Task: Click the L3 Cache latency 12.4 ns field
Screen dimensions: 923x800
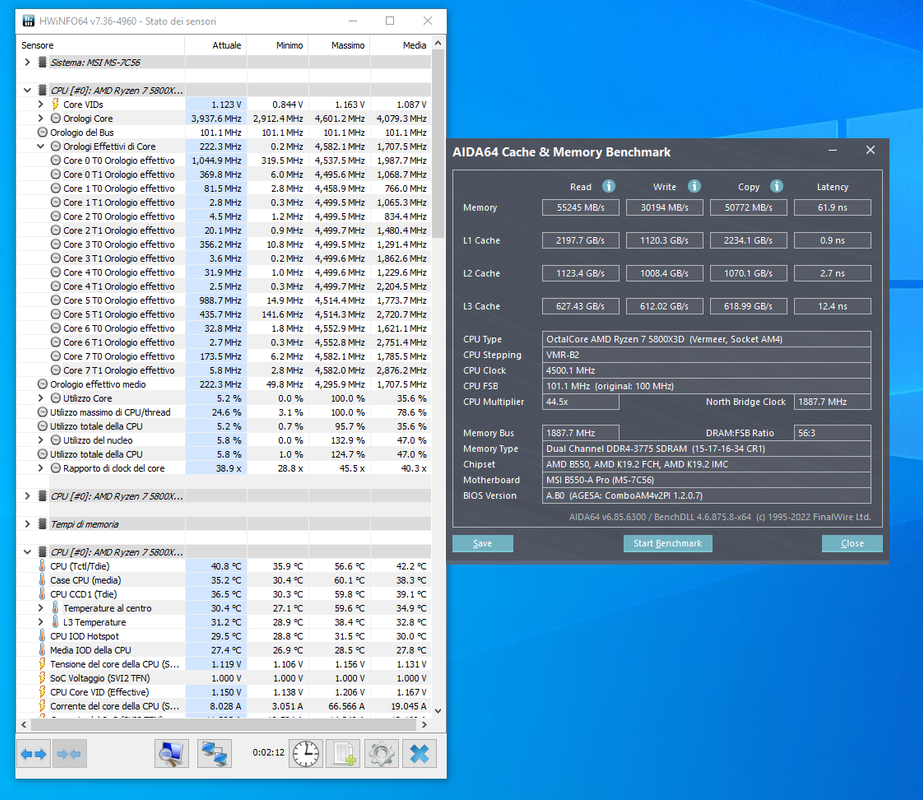Action: (832, 307)
